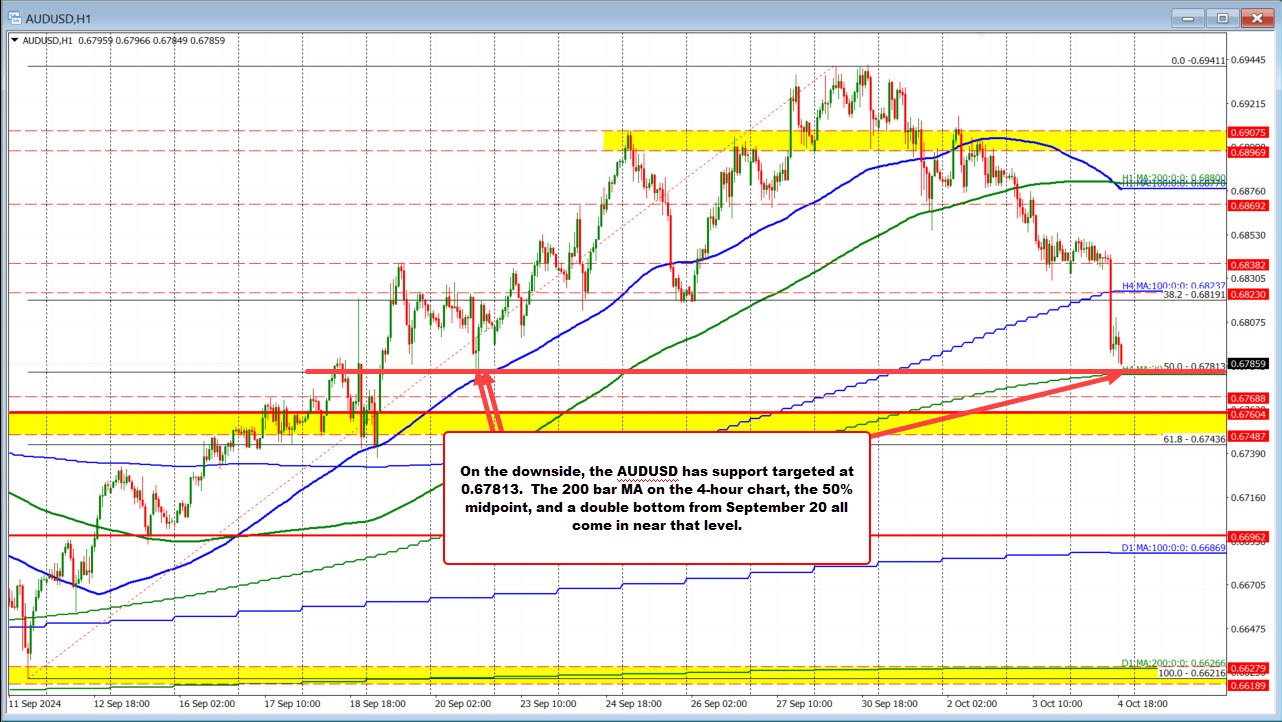This screenshot has width=1282, height=722.
Task: Select the AUDUSD,H1 title bar text
Action: tap(60, 17)
